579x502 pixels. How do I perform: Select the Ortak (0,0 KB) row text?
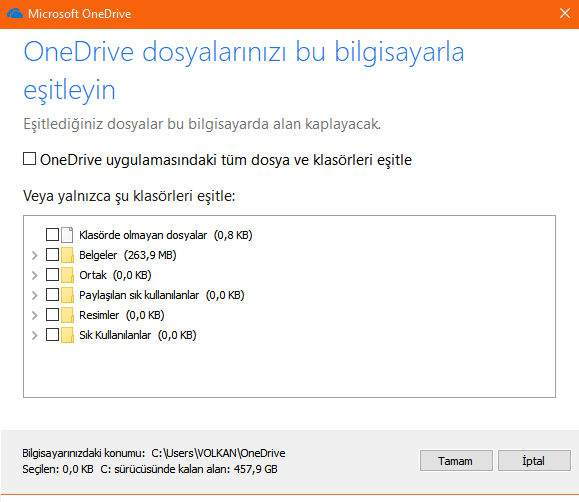(x=115, y=275)
